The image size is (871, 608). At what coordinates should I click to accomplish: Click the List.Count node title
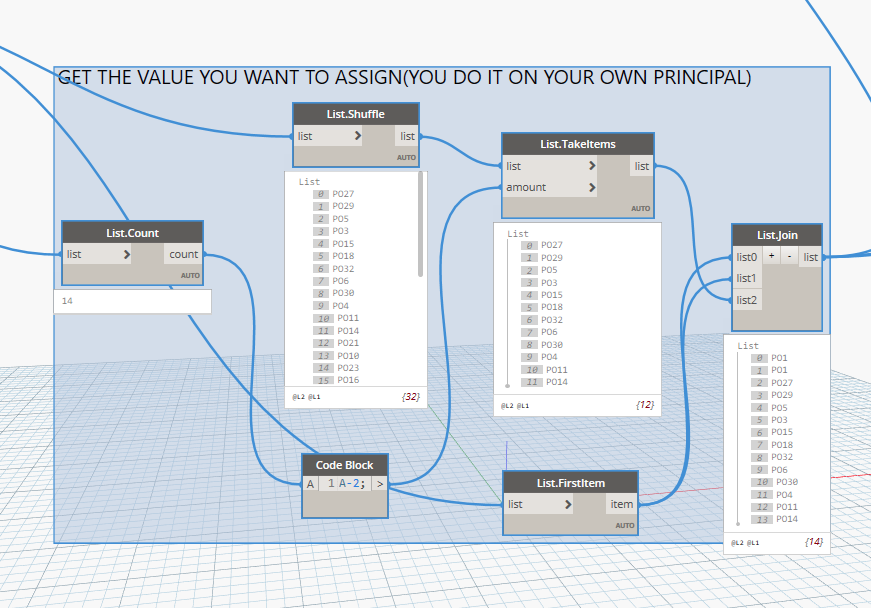132,233
